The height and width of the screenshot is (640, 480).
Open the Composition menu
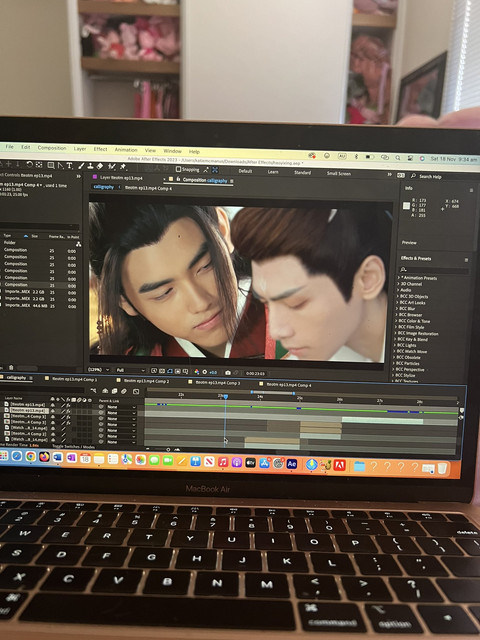click(x=52, y=148)
